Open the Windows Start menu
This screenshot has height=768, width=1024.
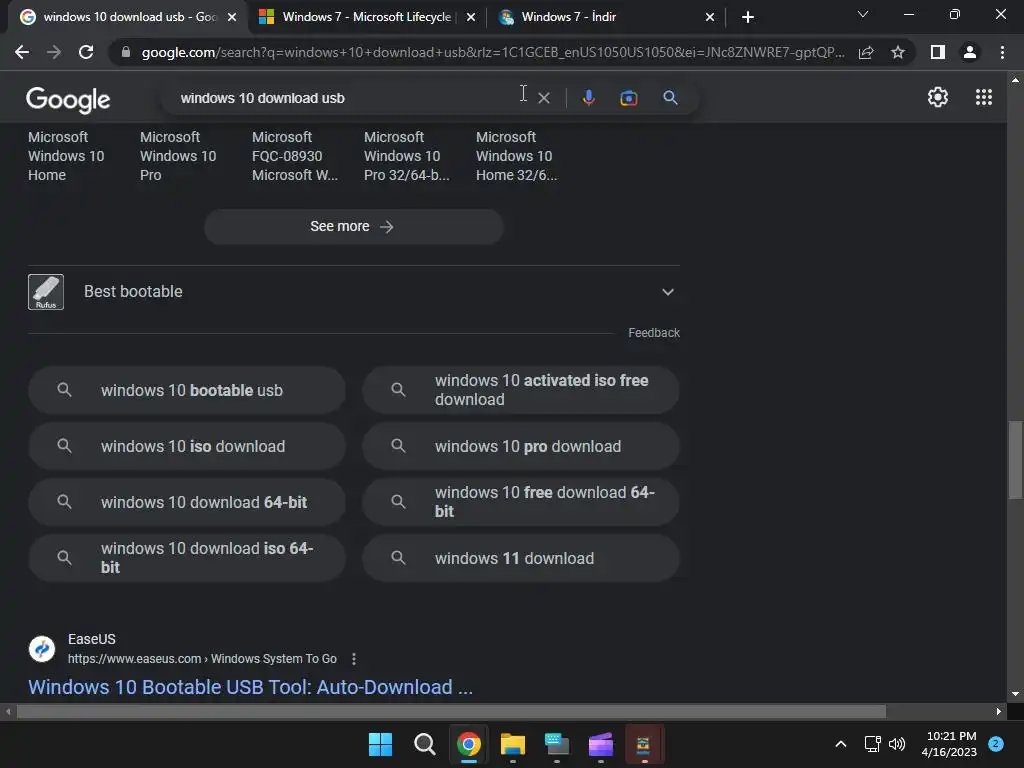click(x=380, y=744)
